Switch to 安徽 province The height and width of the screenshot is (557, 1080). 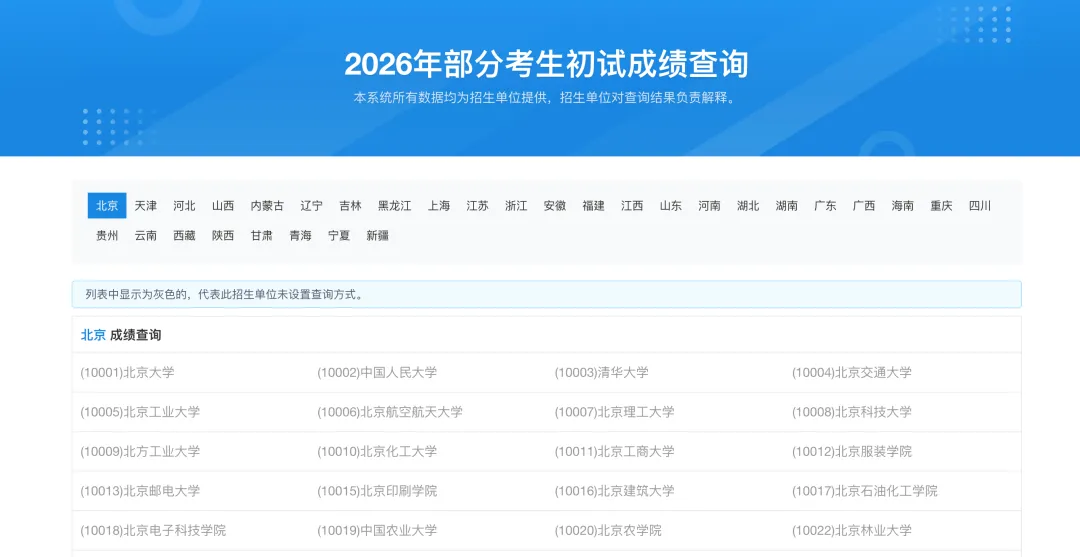point(554,205)
